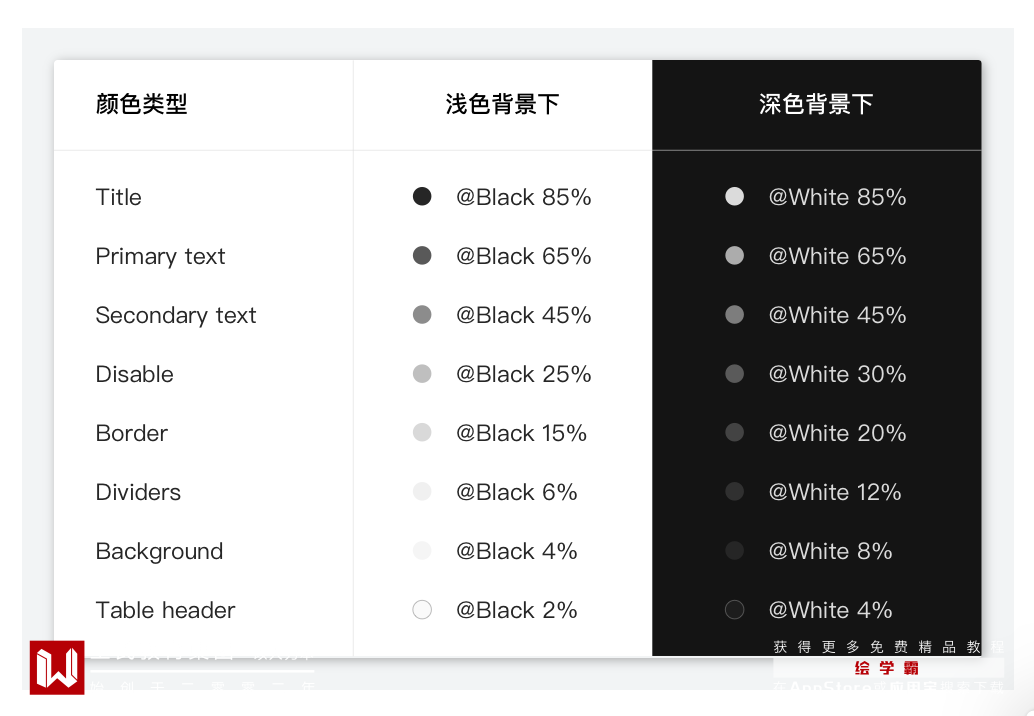The height and width of the screenshot is (716, 1034).
Task: Choose the @Black 2% outlined circle
Action: (422, 610)
